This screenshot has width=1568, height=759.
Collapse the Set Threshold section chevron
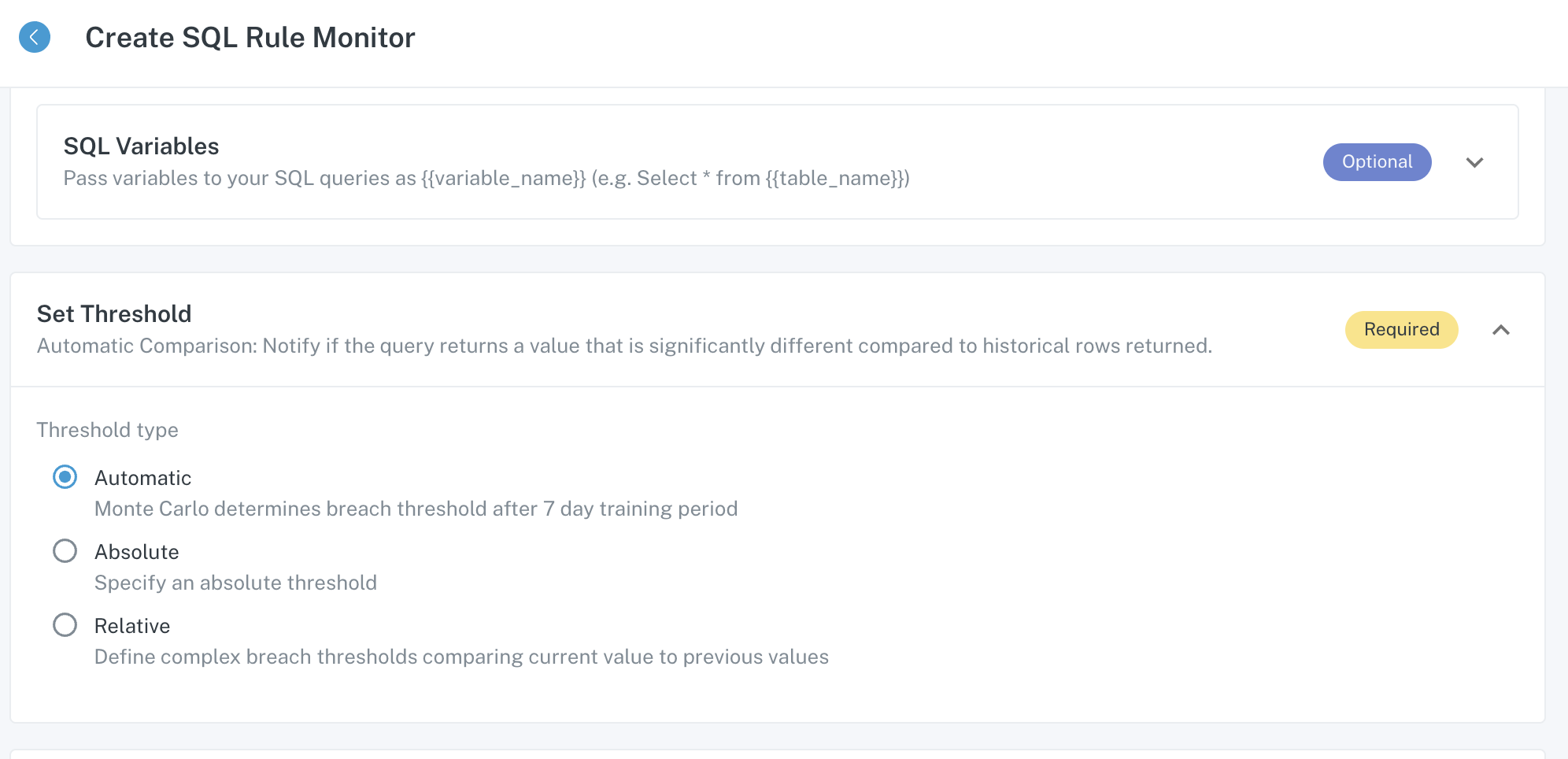click(x=1500, y=330)
